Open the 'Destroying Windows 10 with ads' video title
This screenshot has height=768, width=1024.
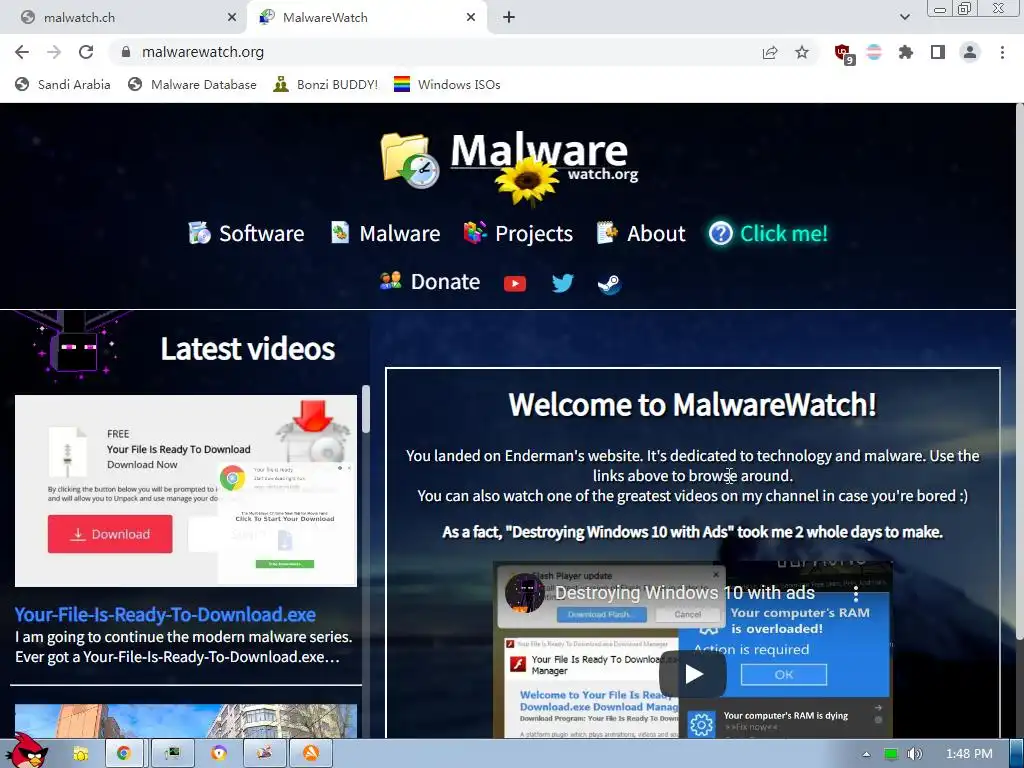685,593
